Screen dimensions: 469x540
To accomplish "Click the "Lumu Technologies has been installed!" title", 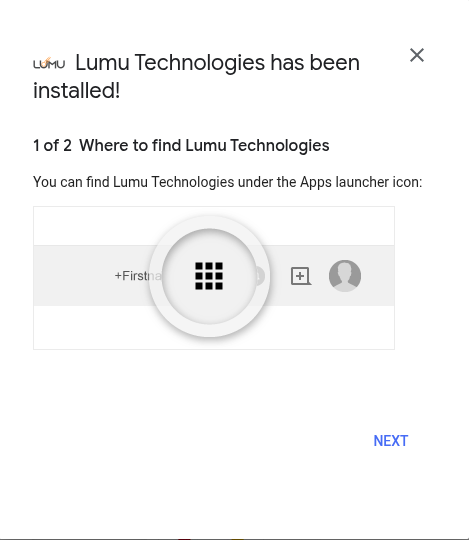I will [196, 76].
